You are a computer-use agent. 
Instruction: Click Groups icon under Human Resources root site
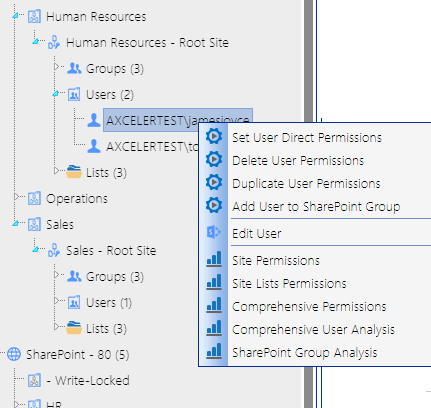74,68
